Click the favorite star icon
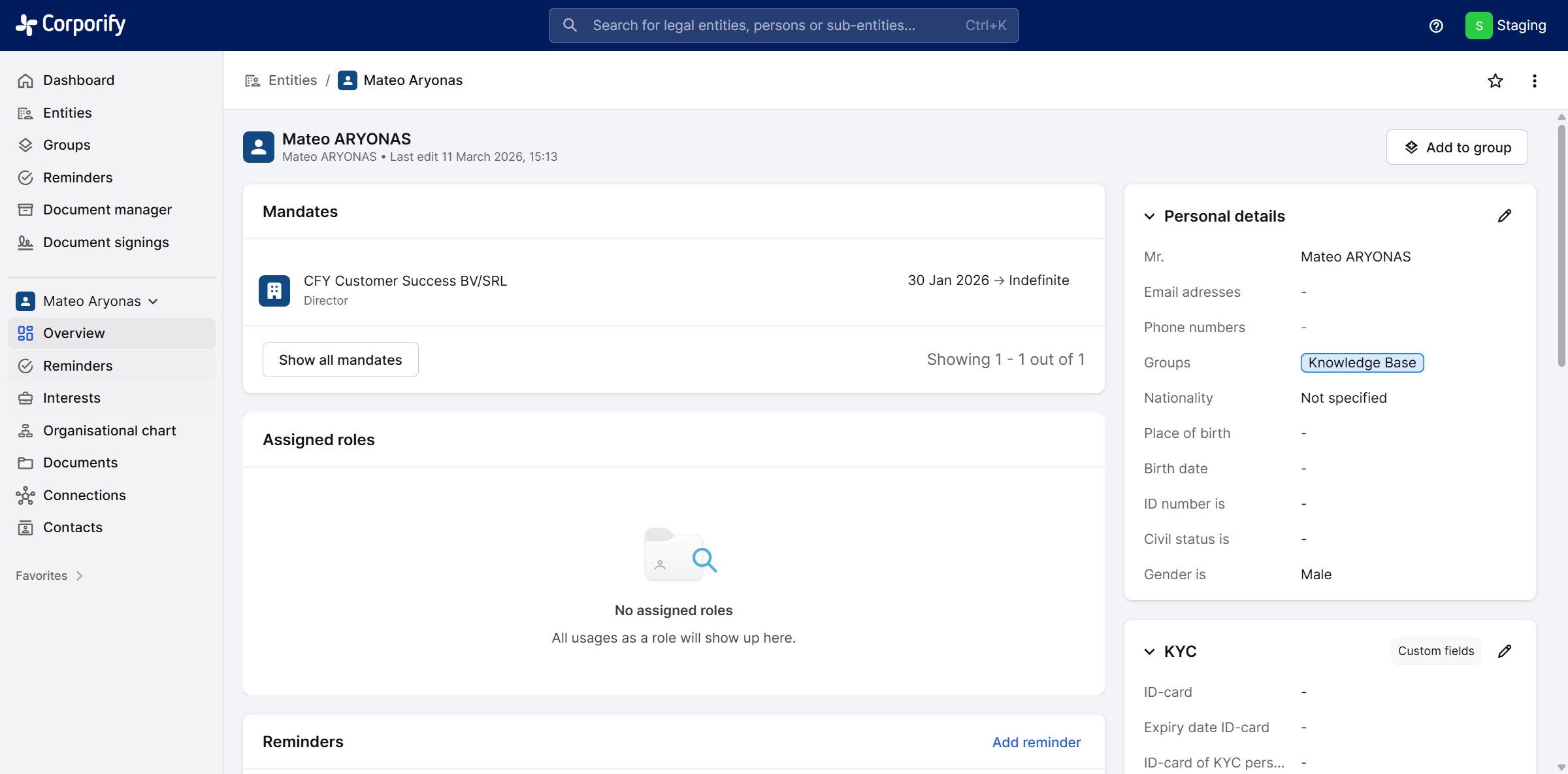The height and width of the screenshot is (774, 1568). tap(1495, 80)
